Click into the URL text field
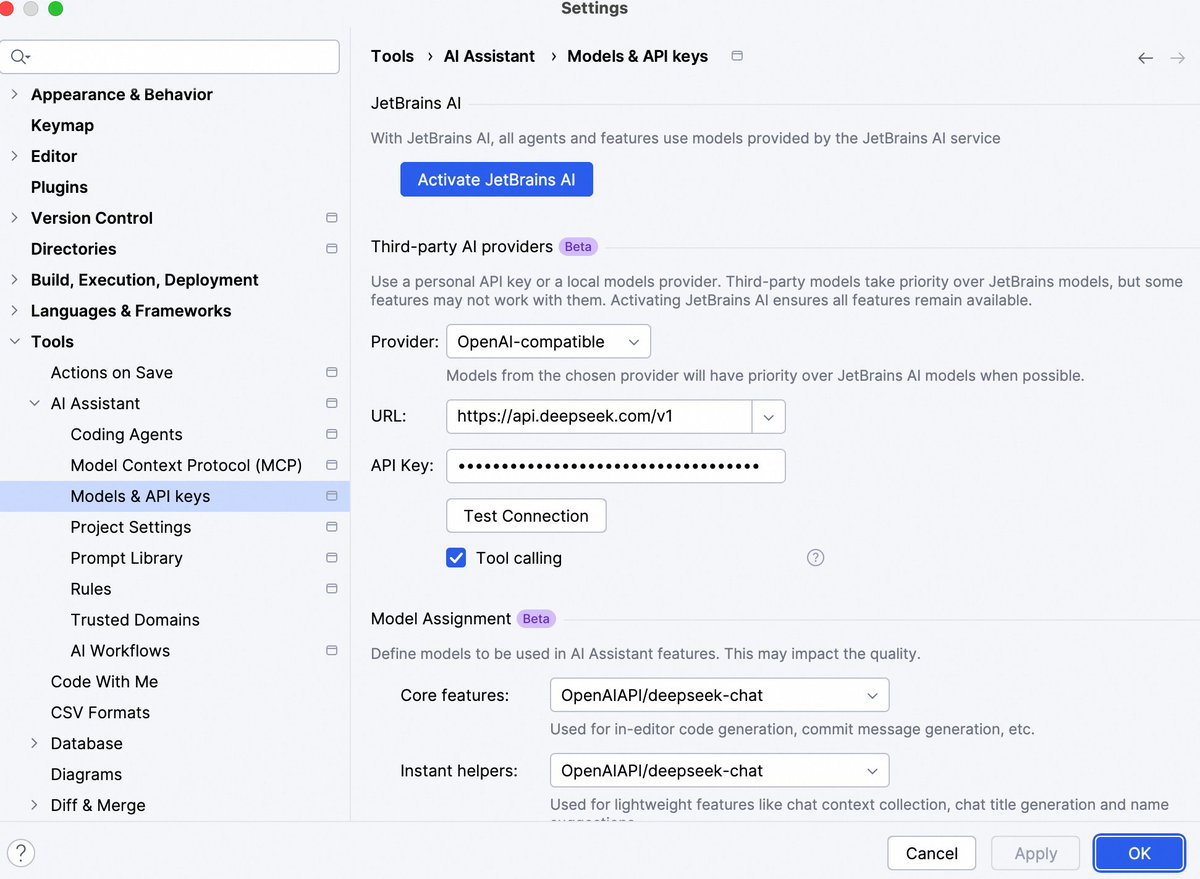1200x879 pixels. (599, 417)
